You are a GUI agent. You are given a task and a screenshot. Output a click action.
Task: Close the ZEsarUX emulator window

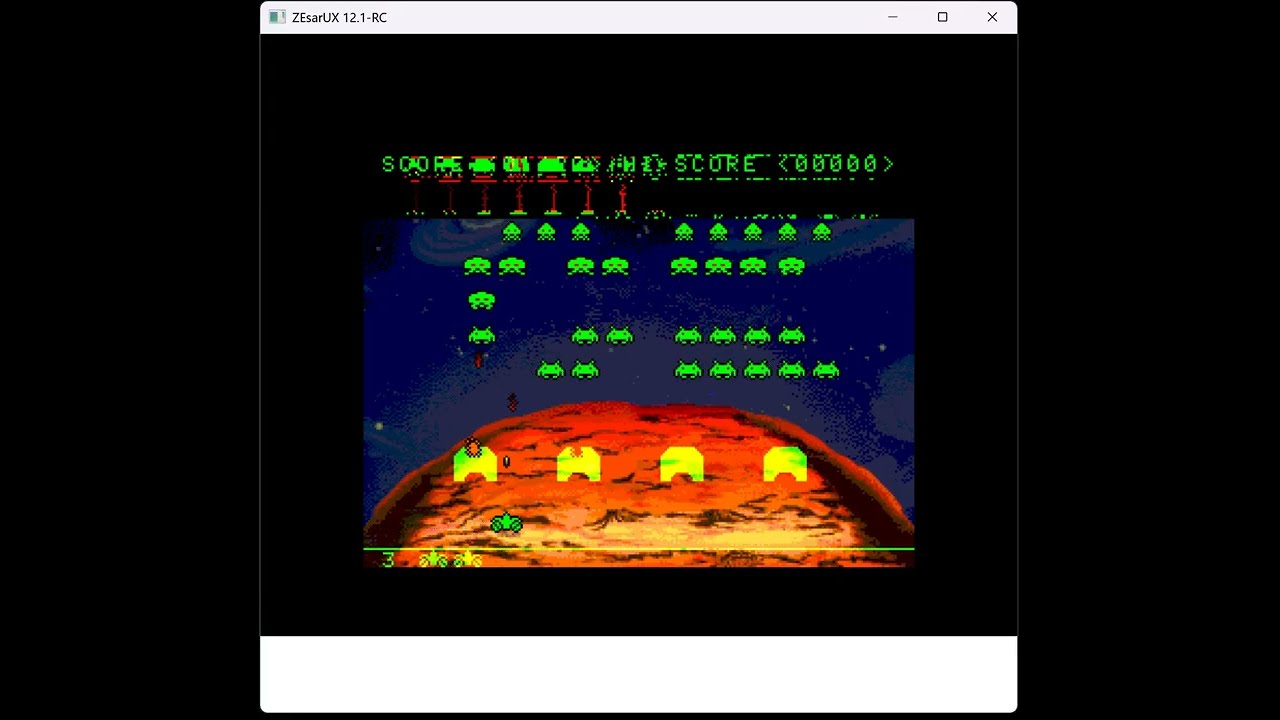coord(992,17)
